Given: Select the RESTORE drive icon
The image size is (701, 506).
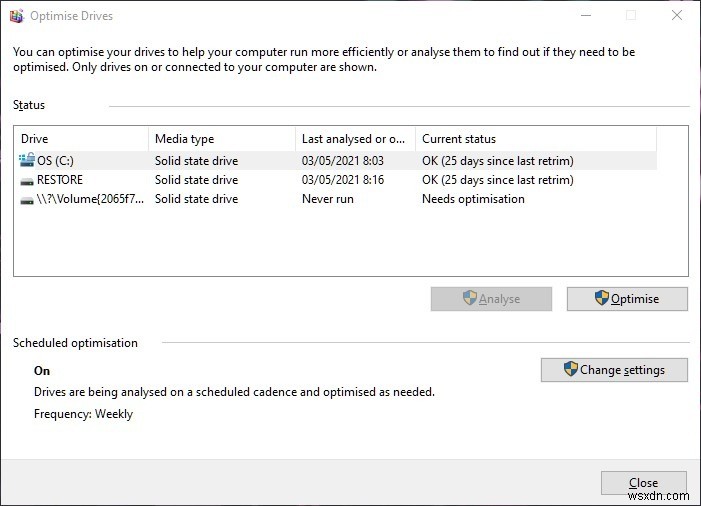Looking at the screenshot, I should [27, 181].
